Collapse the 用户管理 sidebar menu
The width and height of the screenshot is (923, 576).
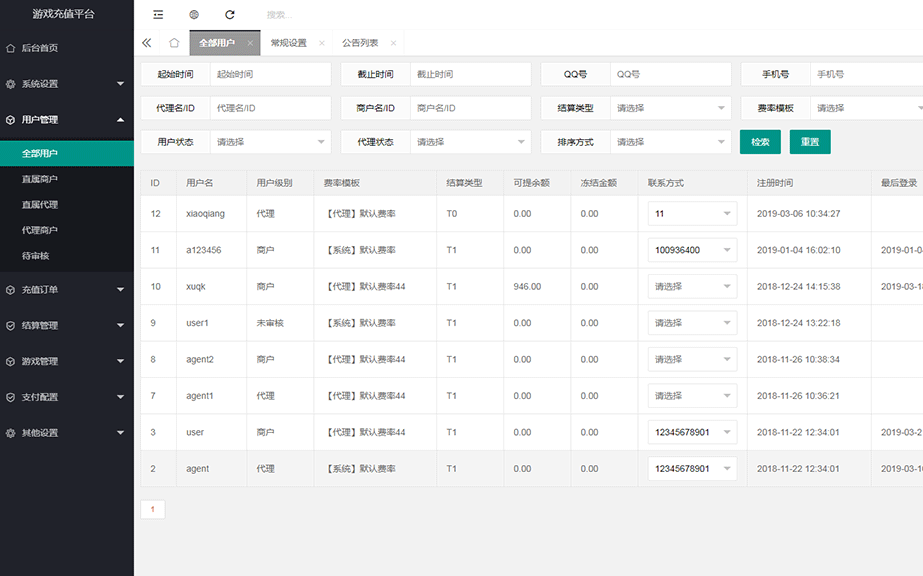pyautogui.click(x=66, y=120)
